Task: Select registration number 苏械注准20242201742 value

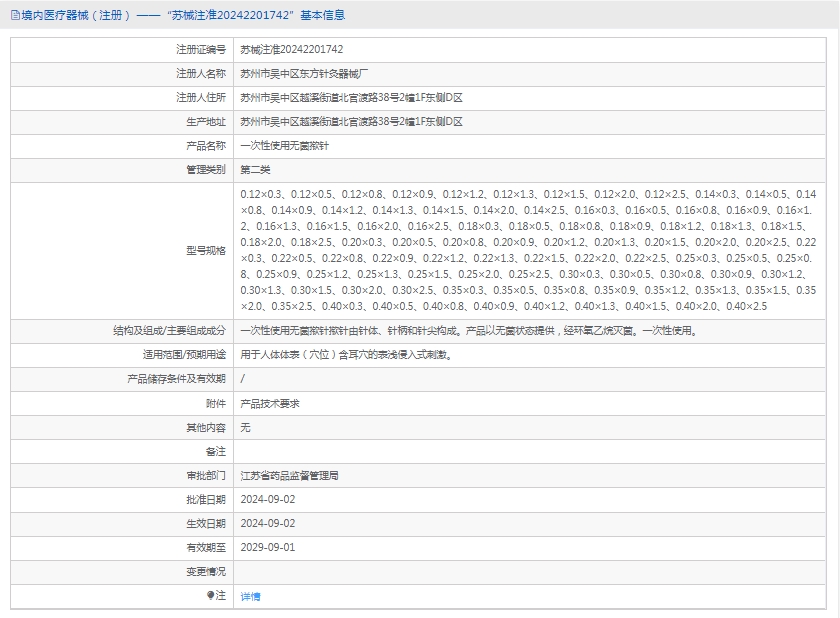Action: tap(292, 49)
